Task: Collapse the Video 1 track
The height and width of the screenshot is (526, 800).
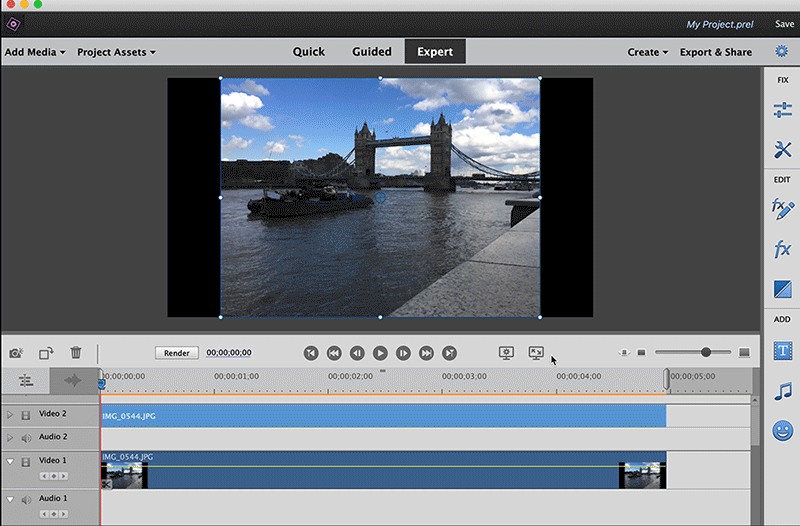Action: coord(11,461)
